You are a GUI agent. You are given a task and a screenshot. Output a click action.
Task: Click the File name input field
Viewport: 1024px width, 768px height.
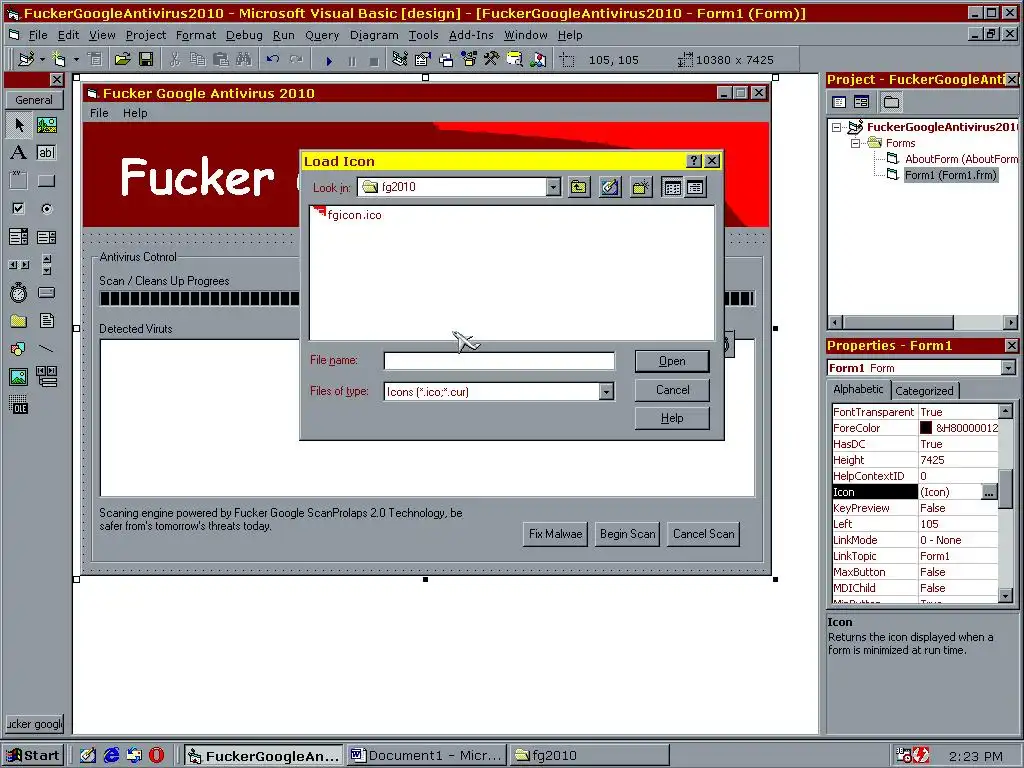(499, 361)
